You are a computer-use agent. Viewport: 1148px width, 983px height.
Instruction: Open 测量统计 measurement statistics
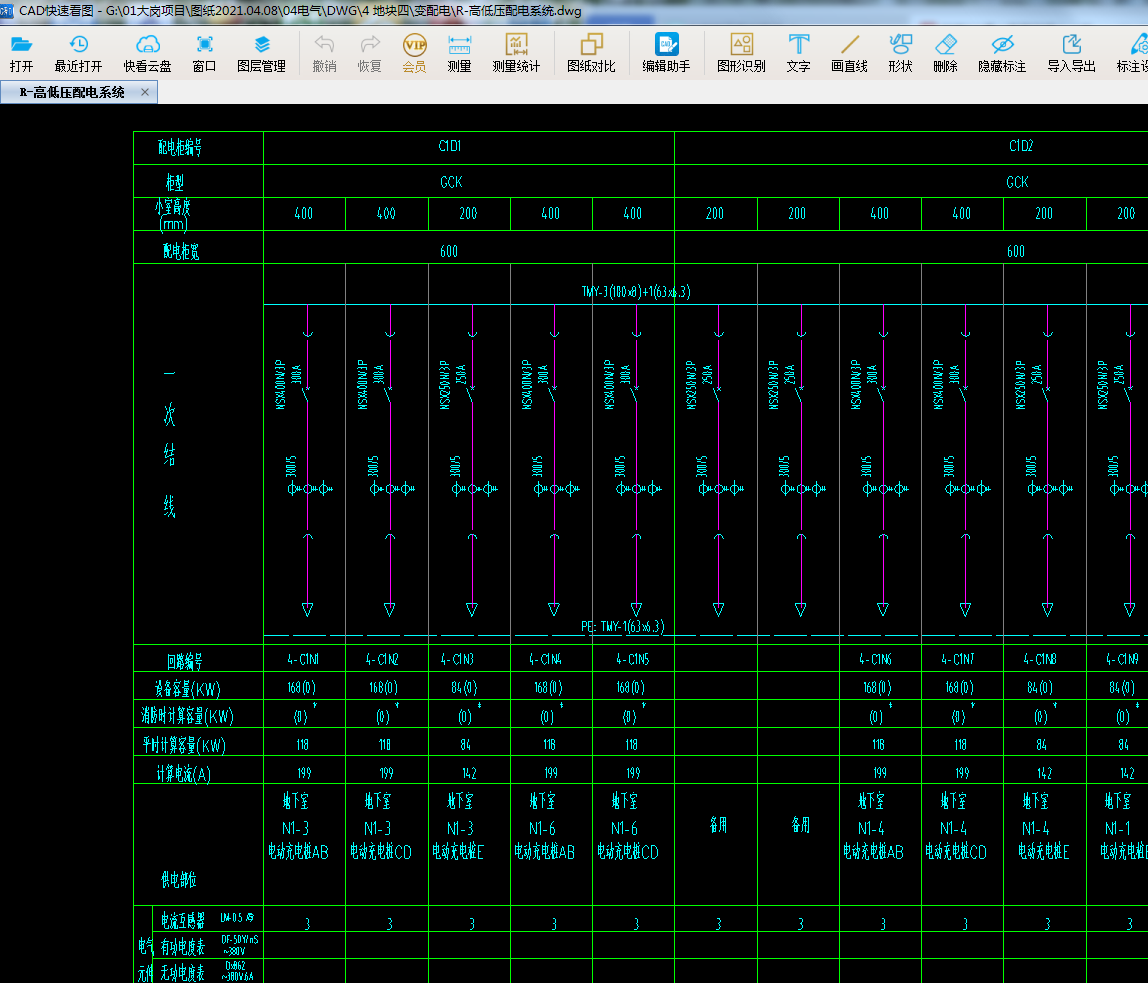point(516,53)
